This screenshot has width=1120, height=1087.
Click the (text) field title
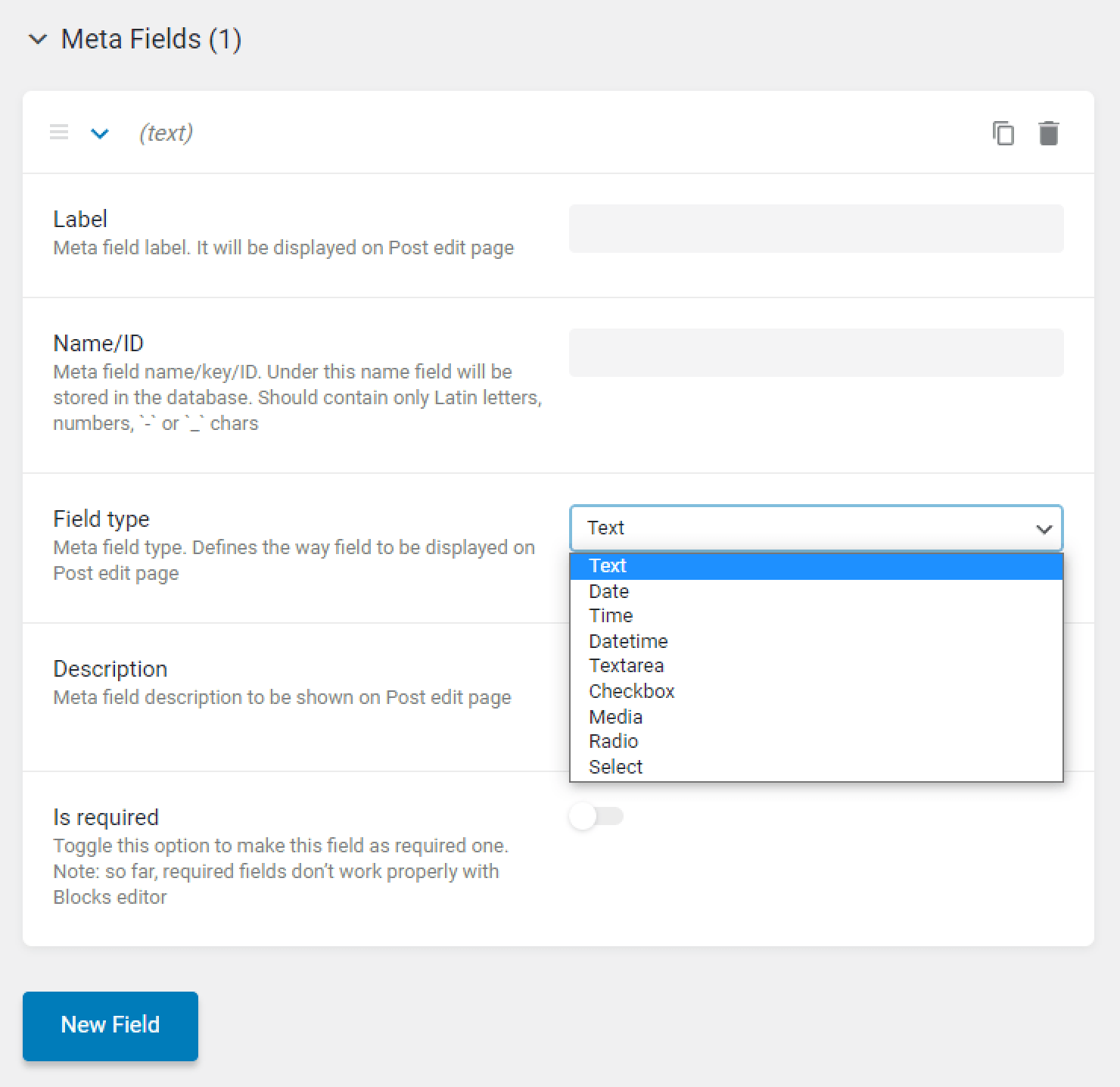[166, 133]
